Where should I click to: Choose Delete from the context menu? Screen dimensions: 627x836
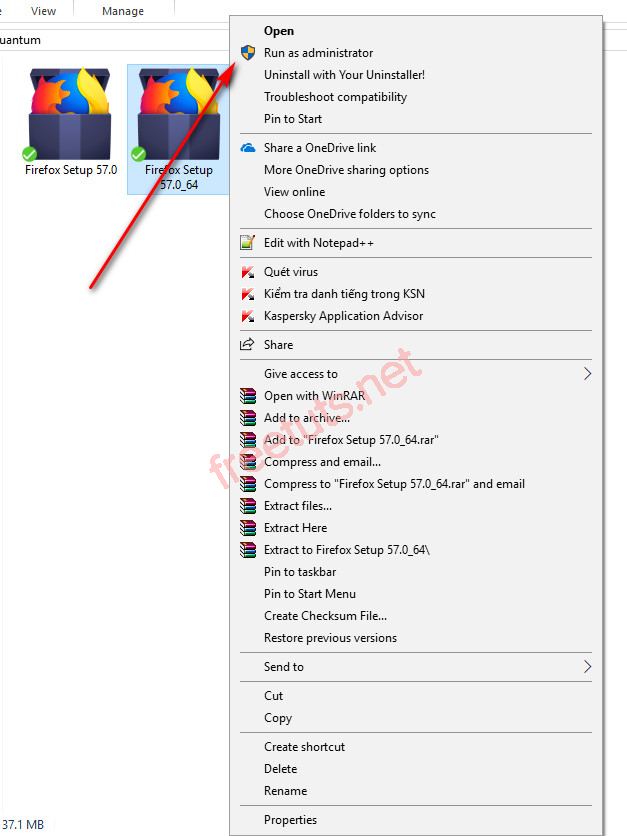click(416, 769)
